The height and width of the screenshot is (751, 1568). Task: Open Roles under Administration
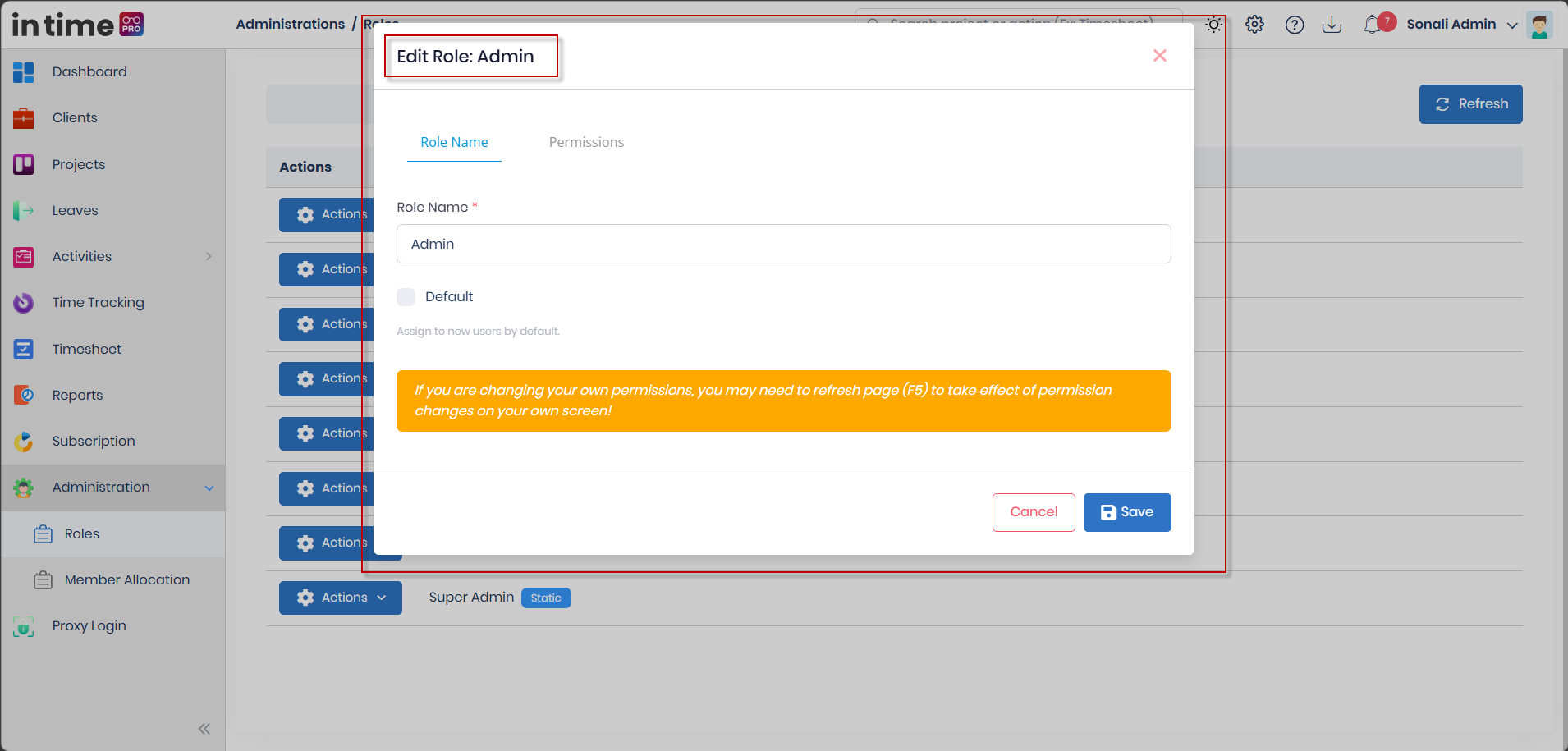point(113,534)
